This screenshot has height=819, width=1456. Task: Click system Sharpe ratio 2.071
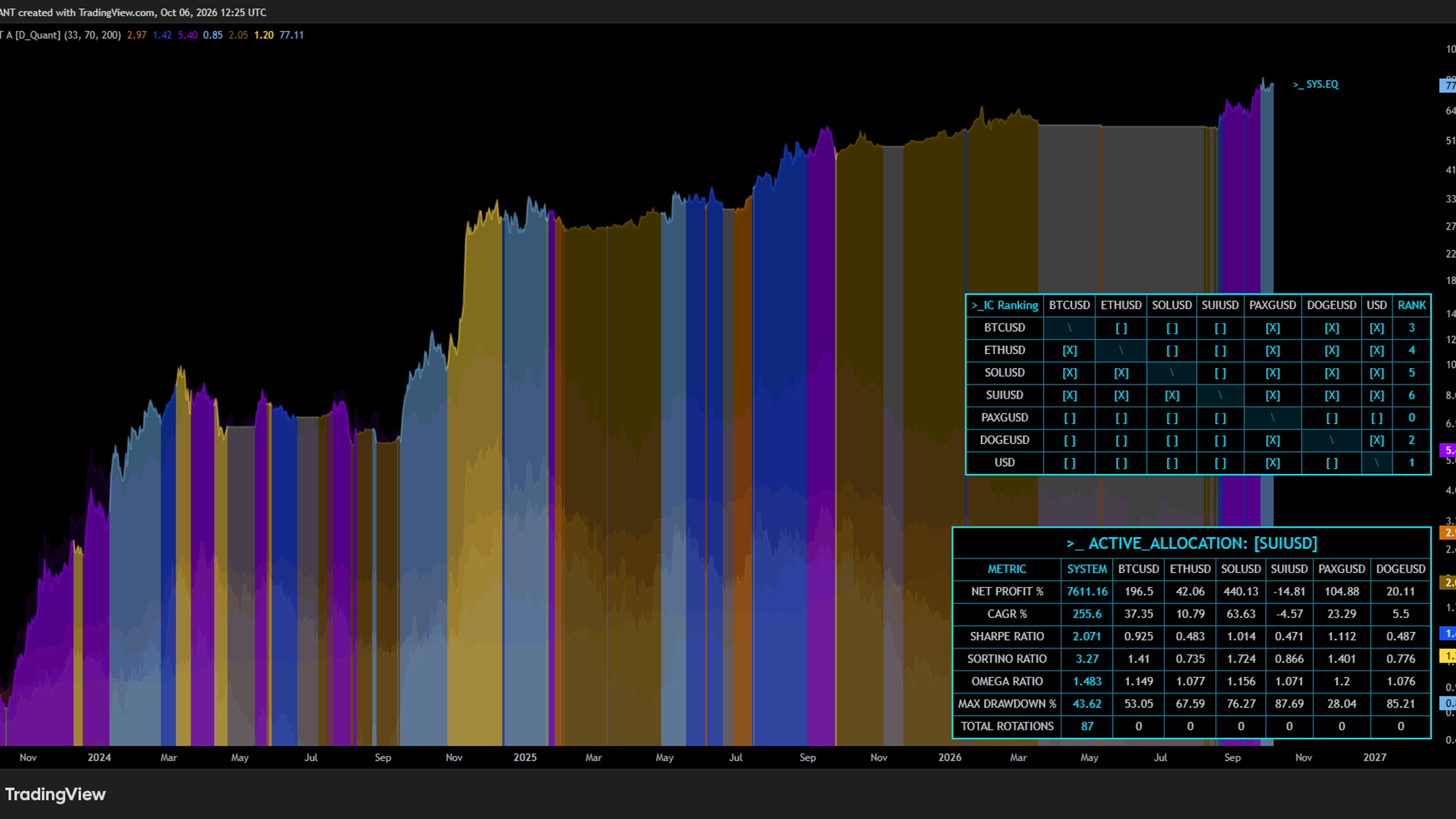click(1087, 636)
